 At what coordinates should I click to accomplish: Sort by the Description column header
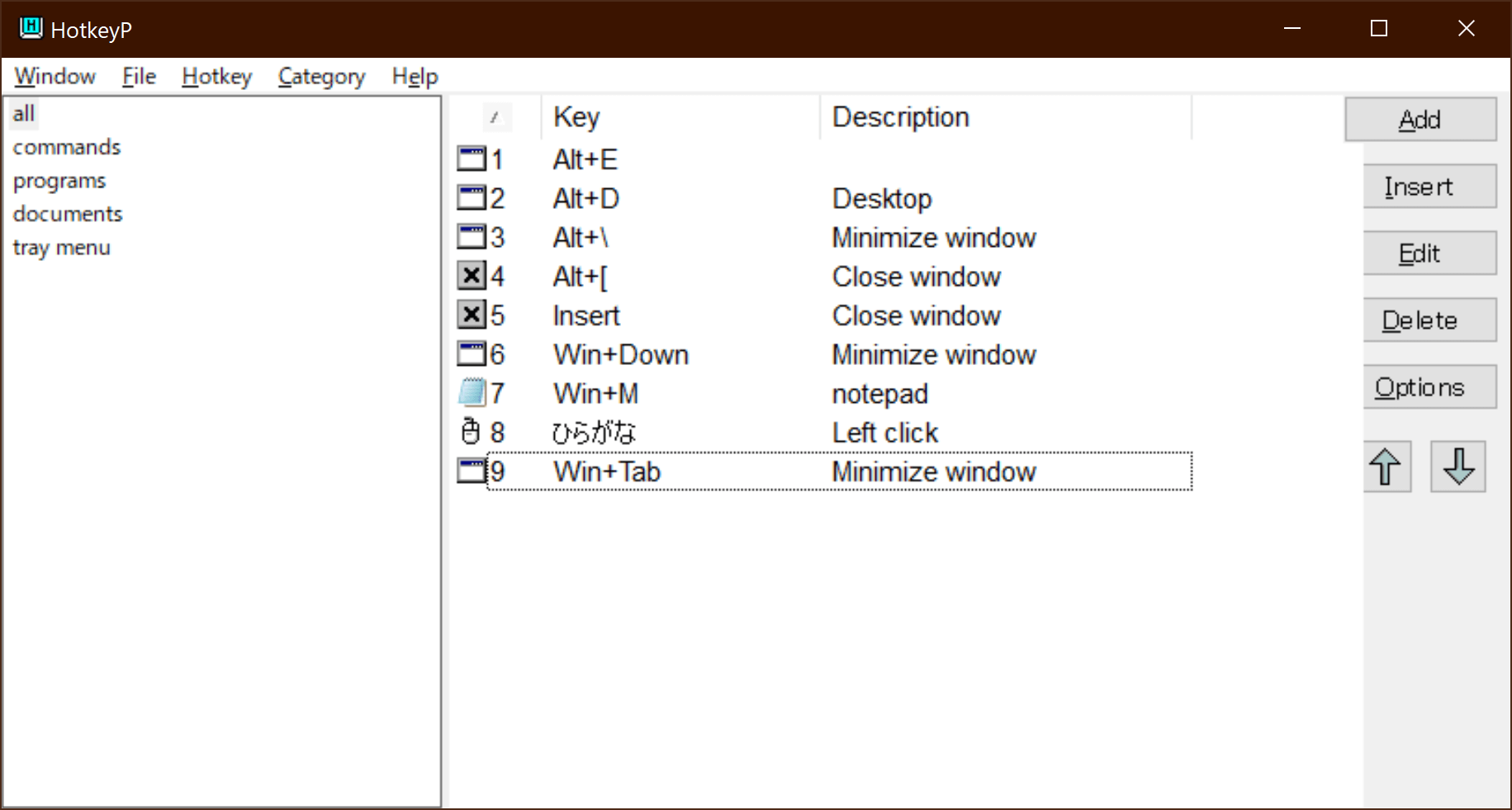tap(1005, 116)
